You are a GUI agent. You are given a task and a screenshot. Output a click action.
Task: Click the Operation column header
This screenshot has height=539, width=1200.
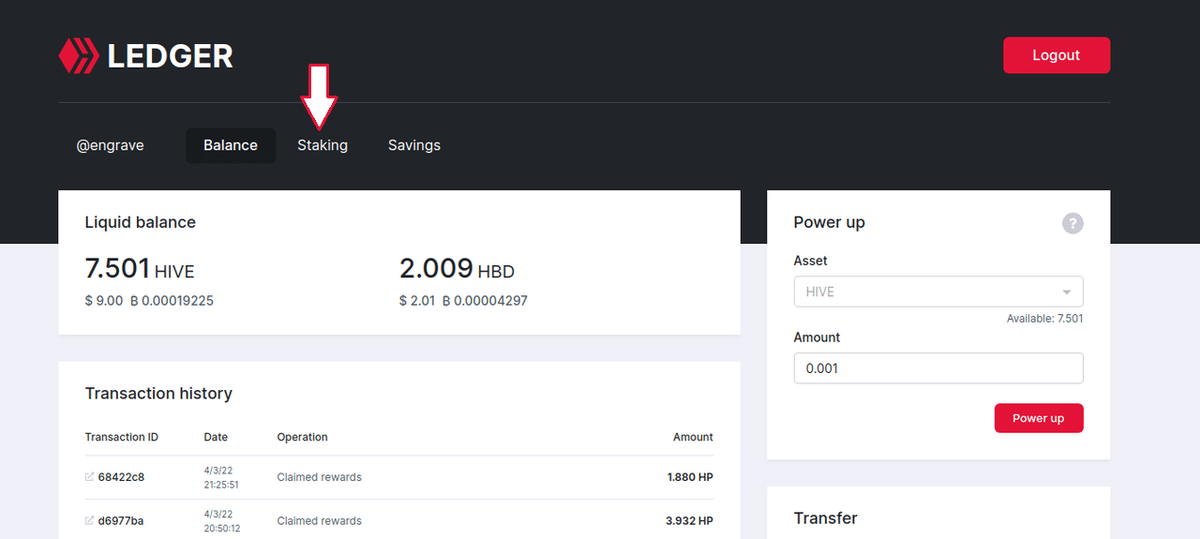coord(302,437)
